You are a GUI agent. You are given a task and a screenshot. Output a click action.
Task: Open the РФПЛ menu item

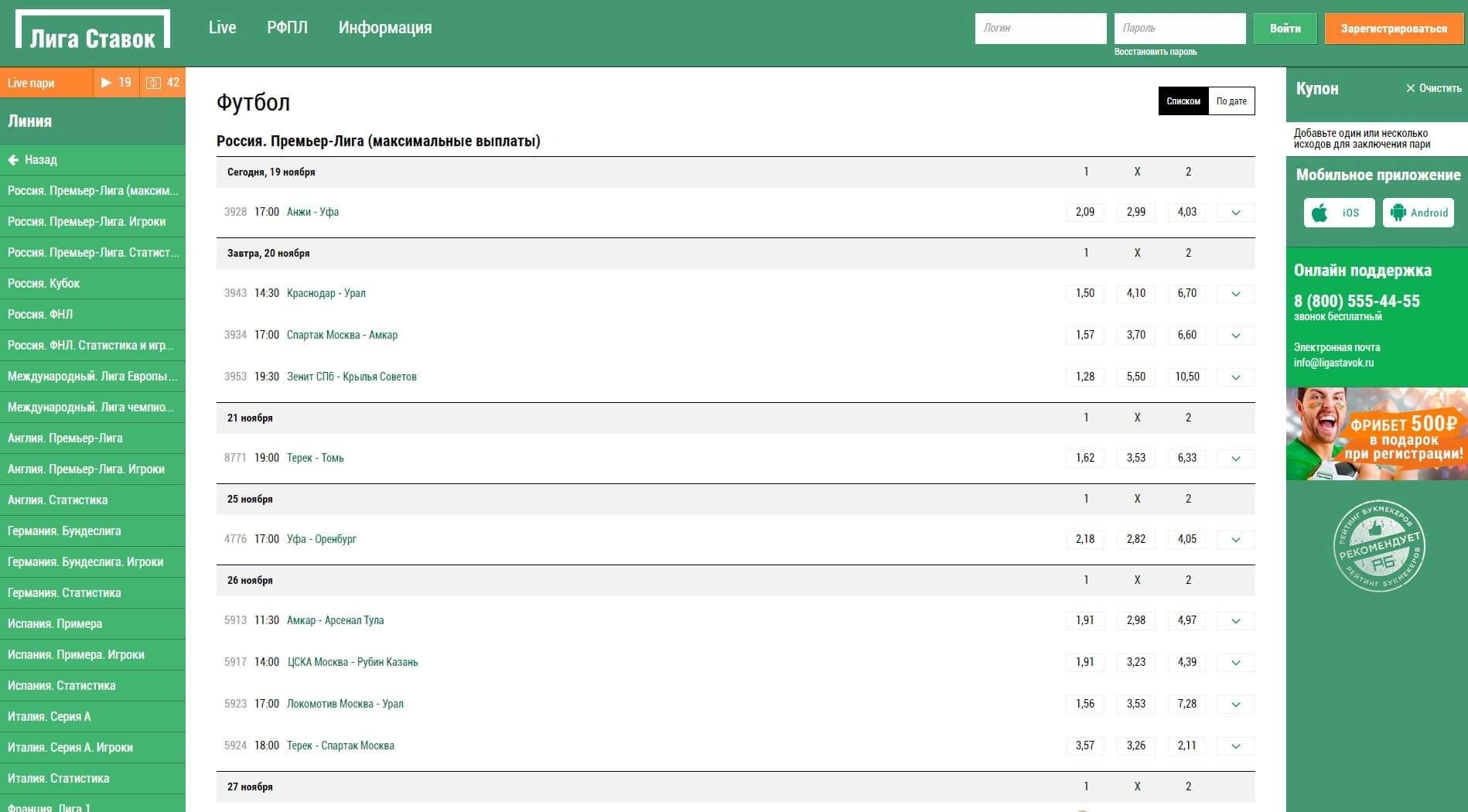pyautogui.click(x=287, y=28)
